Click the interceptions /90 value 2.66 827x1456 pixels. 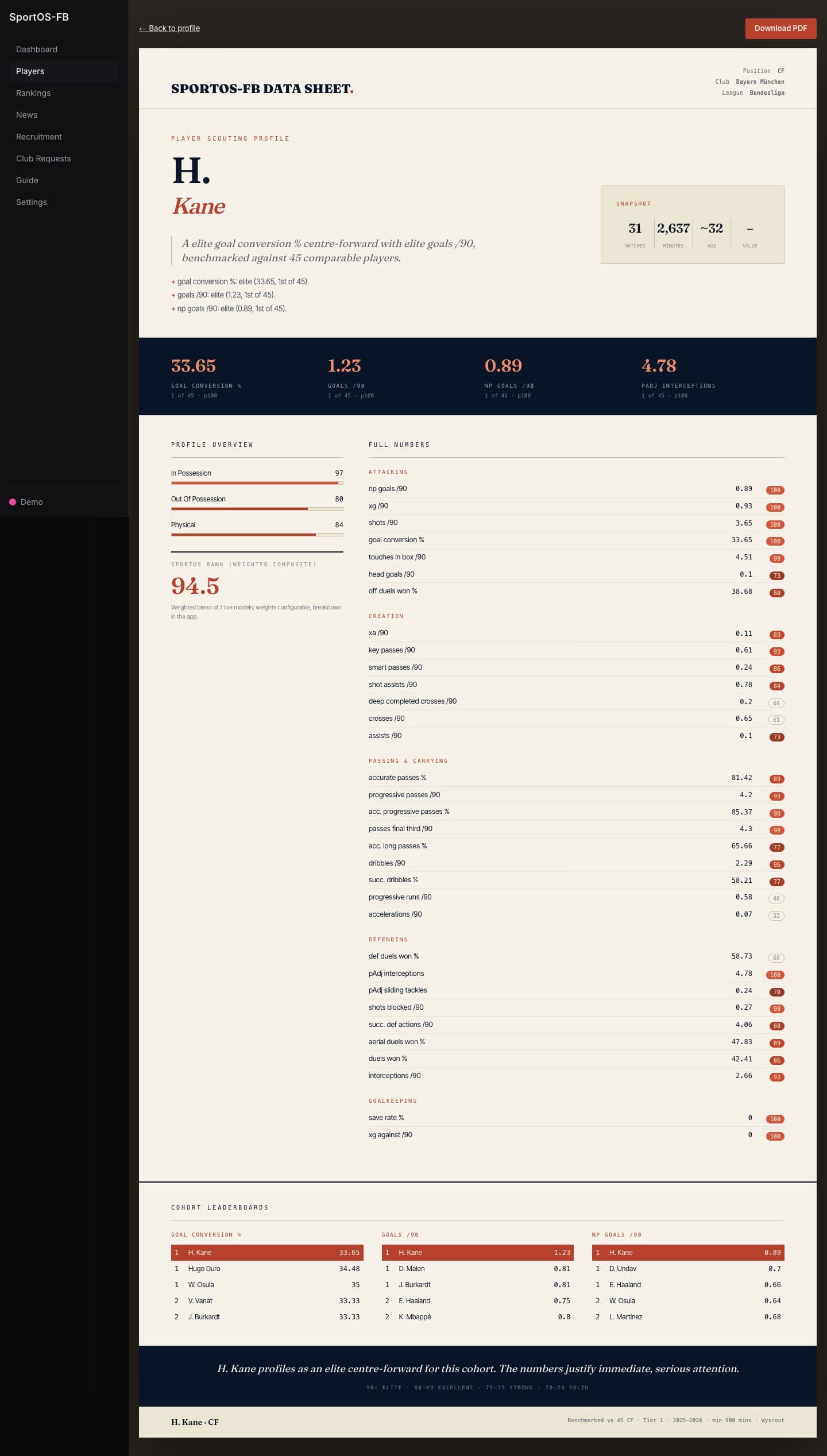[744, 1076]
